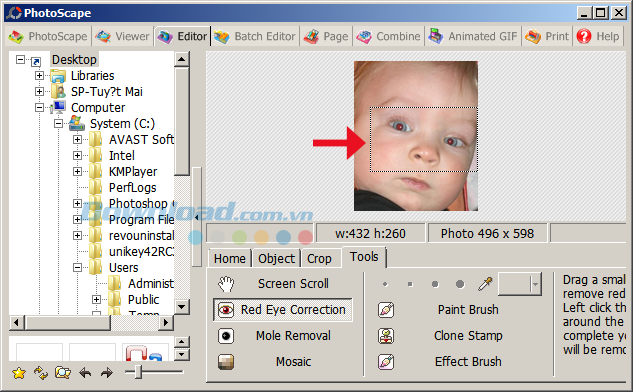This screenshot has width=633, height=392.
Task: Click tree scrollbar down arrow
Action: tap(182, 306)
